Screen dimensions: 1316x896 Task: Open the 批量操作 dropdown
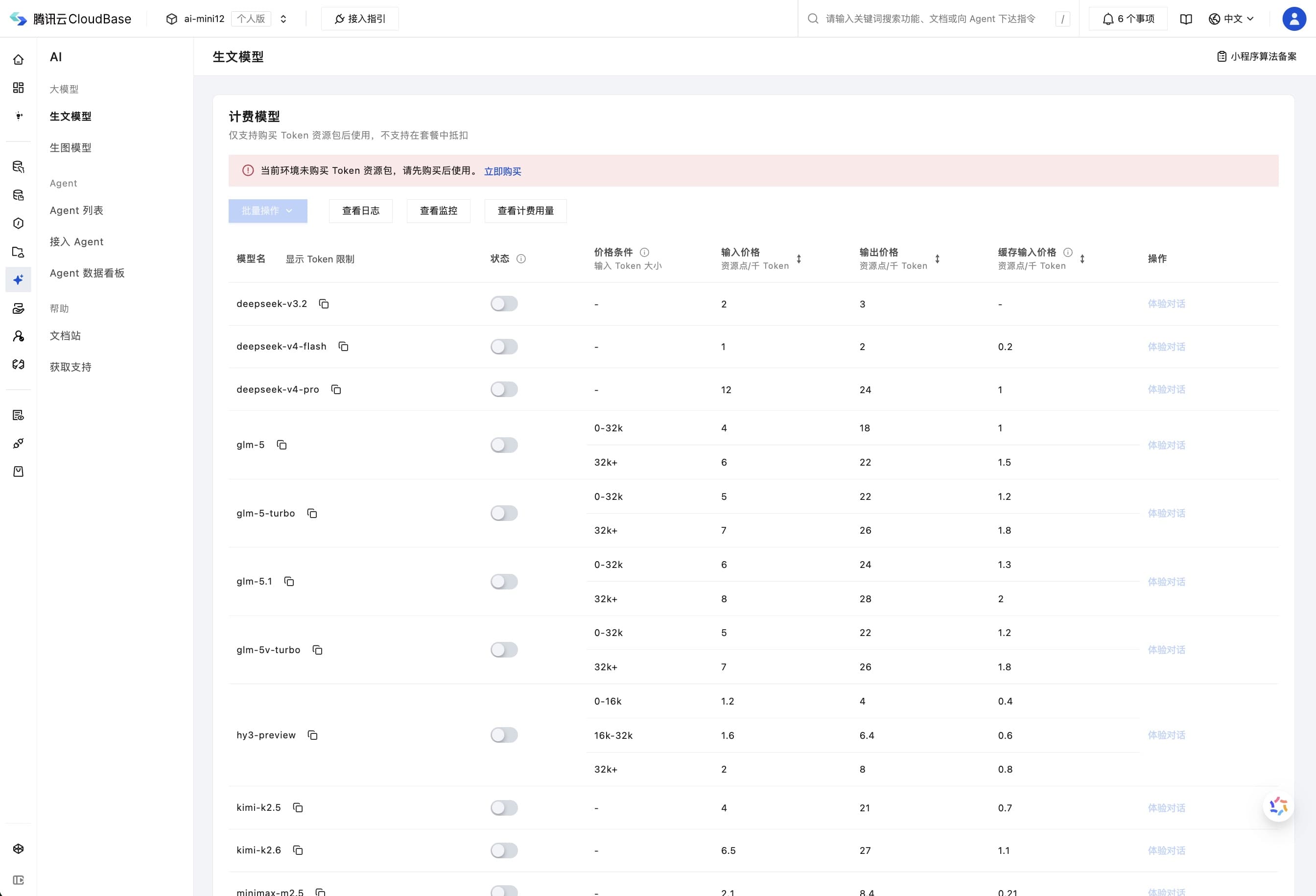point(268,211)
